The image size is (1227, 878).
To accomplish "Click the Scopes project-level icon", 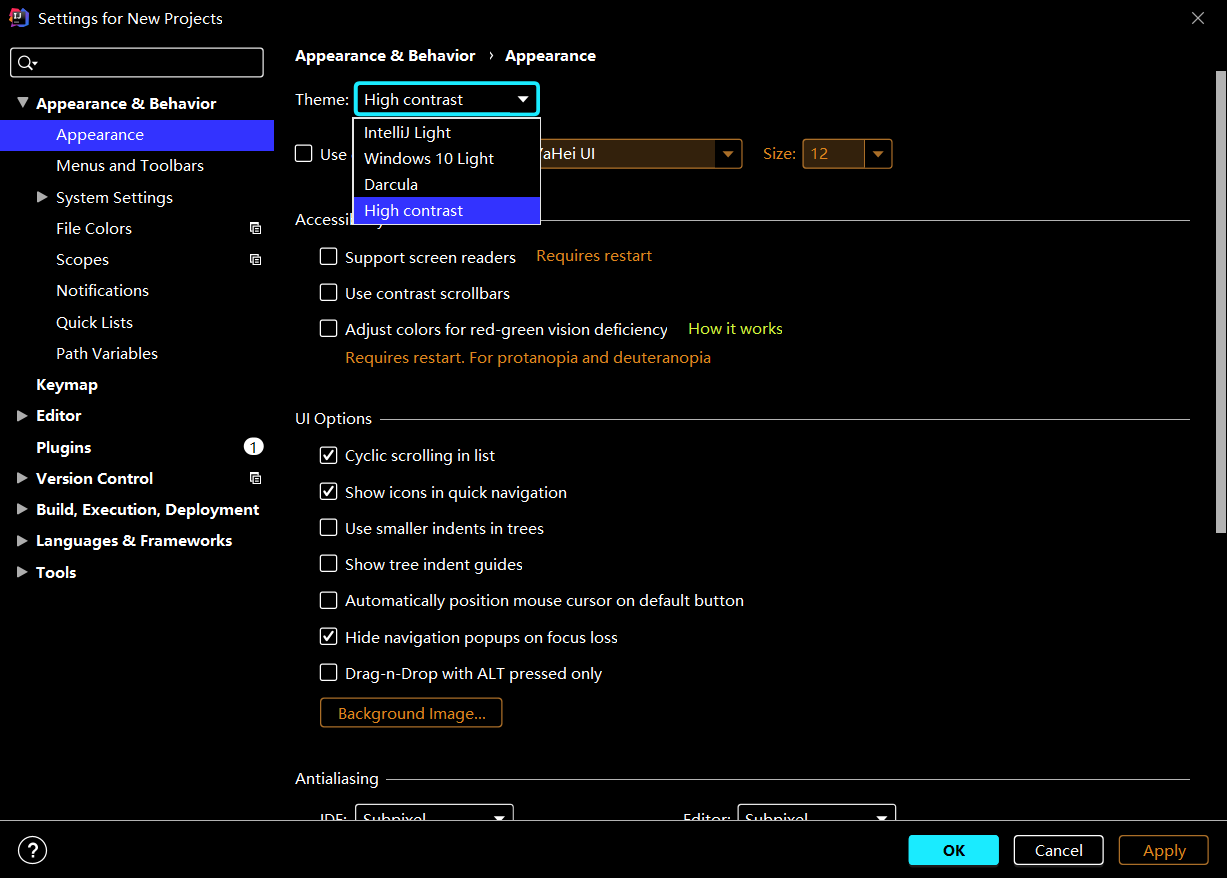I will tap(255, 259).
